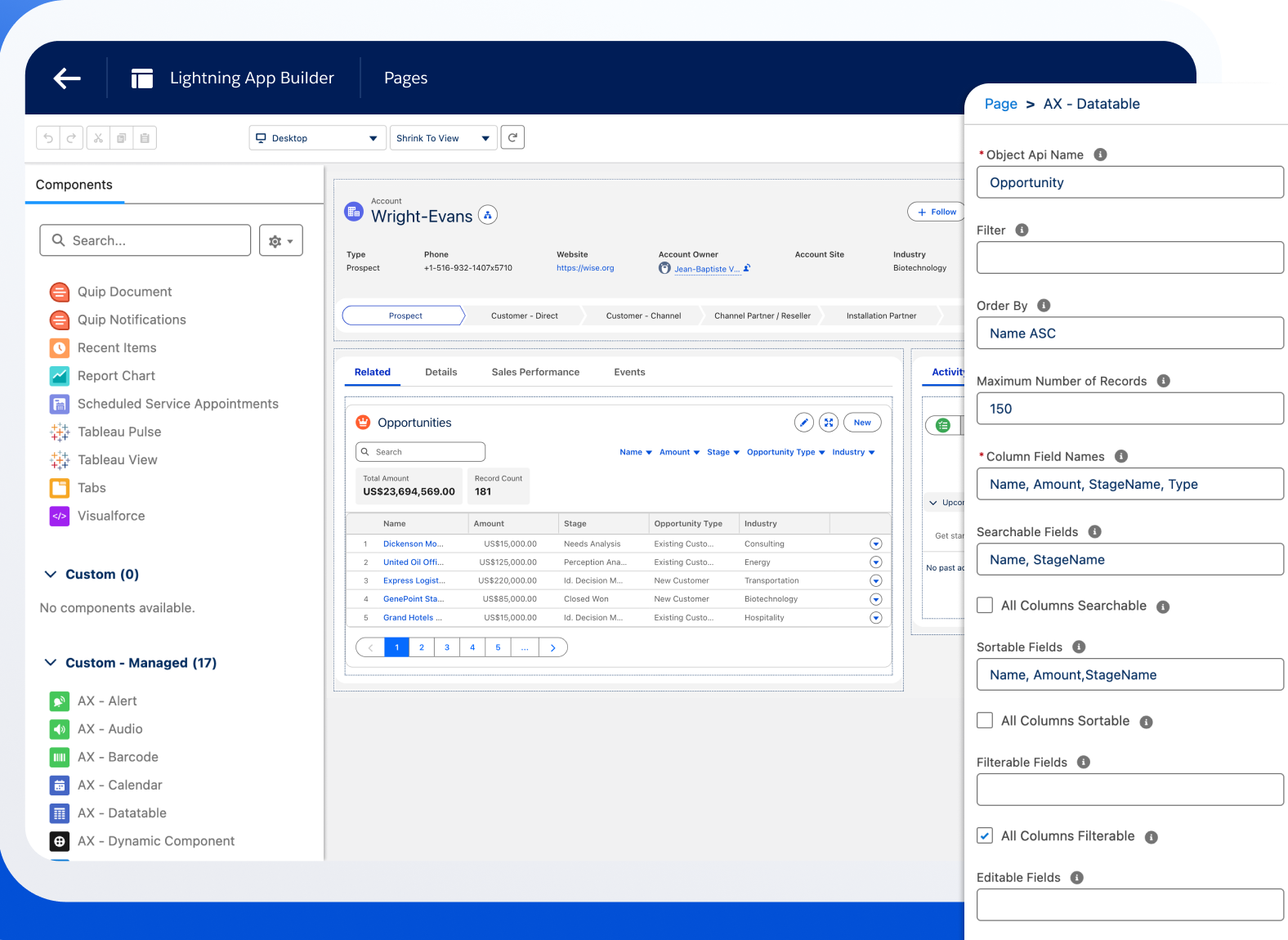
Task: Click the paste clipboard icon
Action: pos(145,138)
